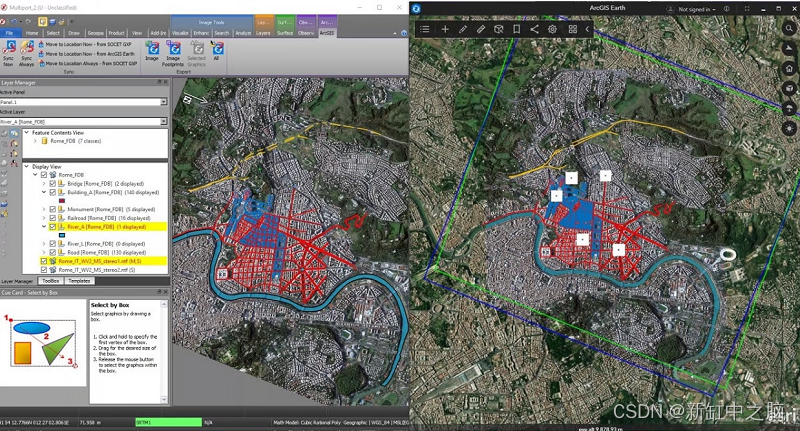Open ArcGIS Earth Settings gear
Image resolution: width=800 pixels, height=431 pixels.
click(x=552, y=29)
